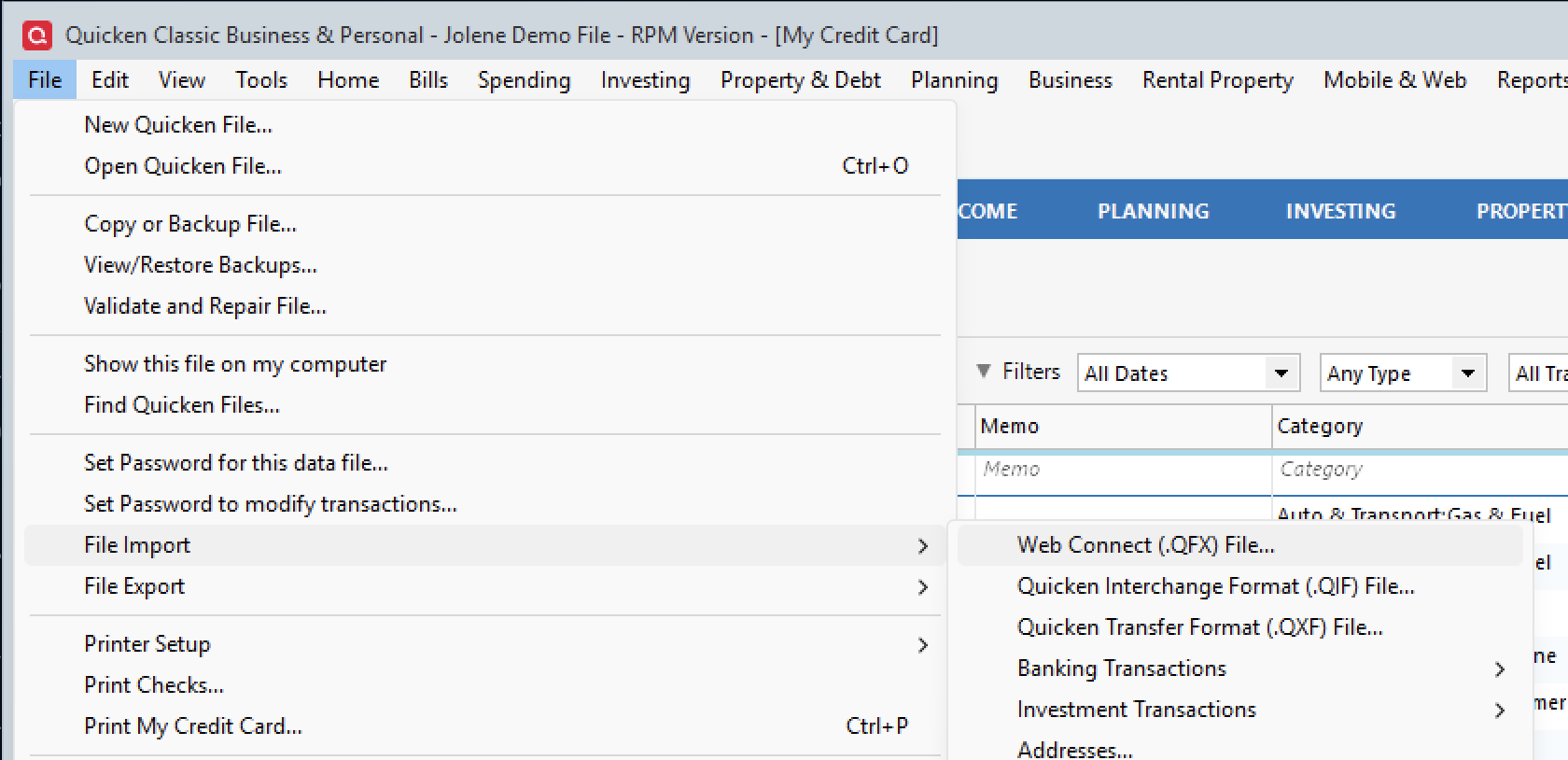Switch to the INVESTING tab

1340,211
